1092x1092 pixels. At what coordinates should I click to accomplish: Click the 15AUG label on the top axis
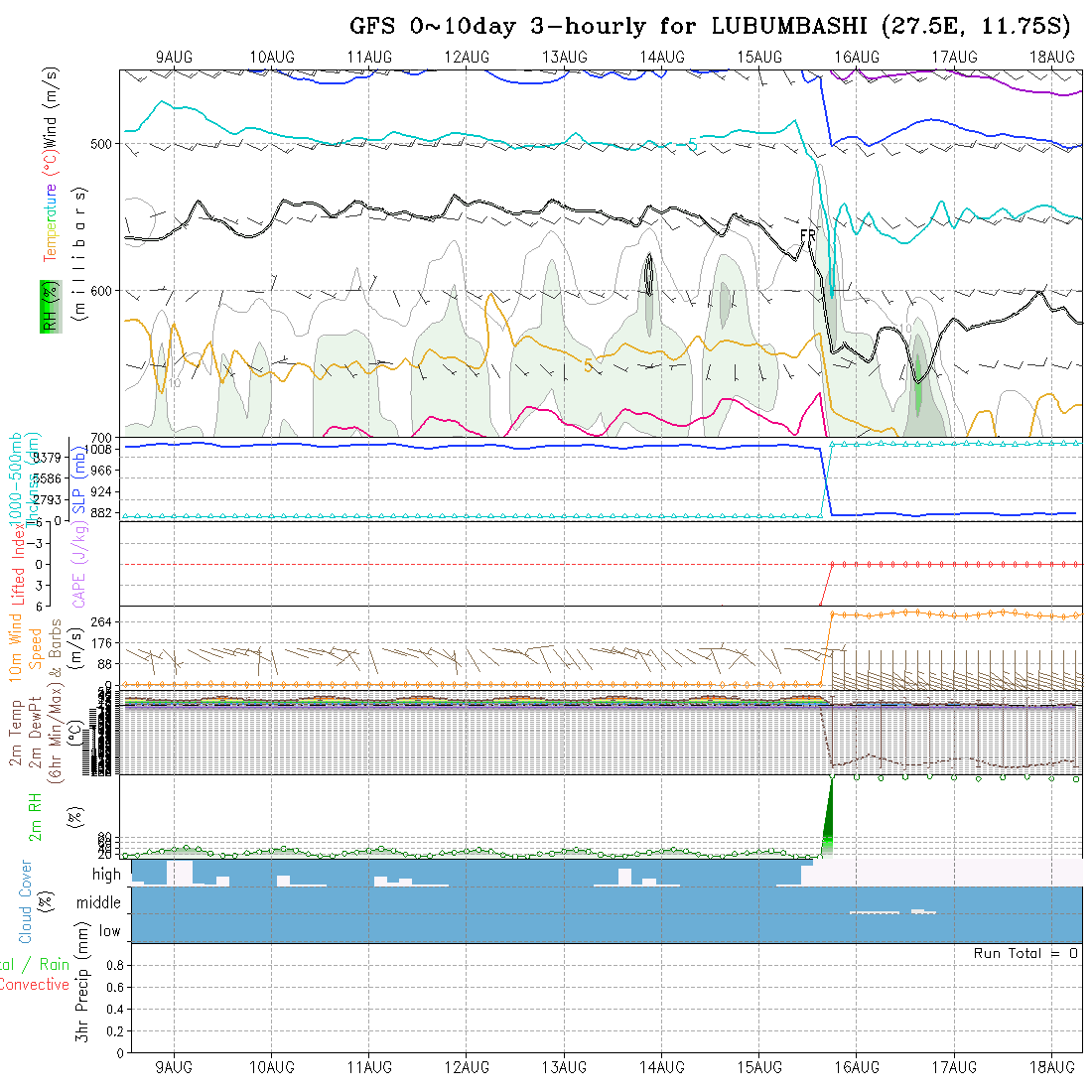click(x=759, y=58)
